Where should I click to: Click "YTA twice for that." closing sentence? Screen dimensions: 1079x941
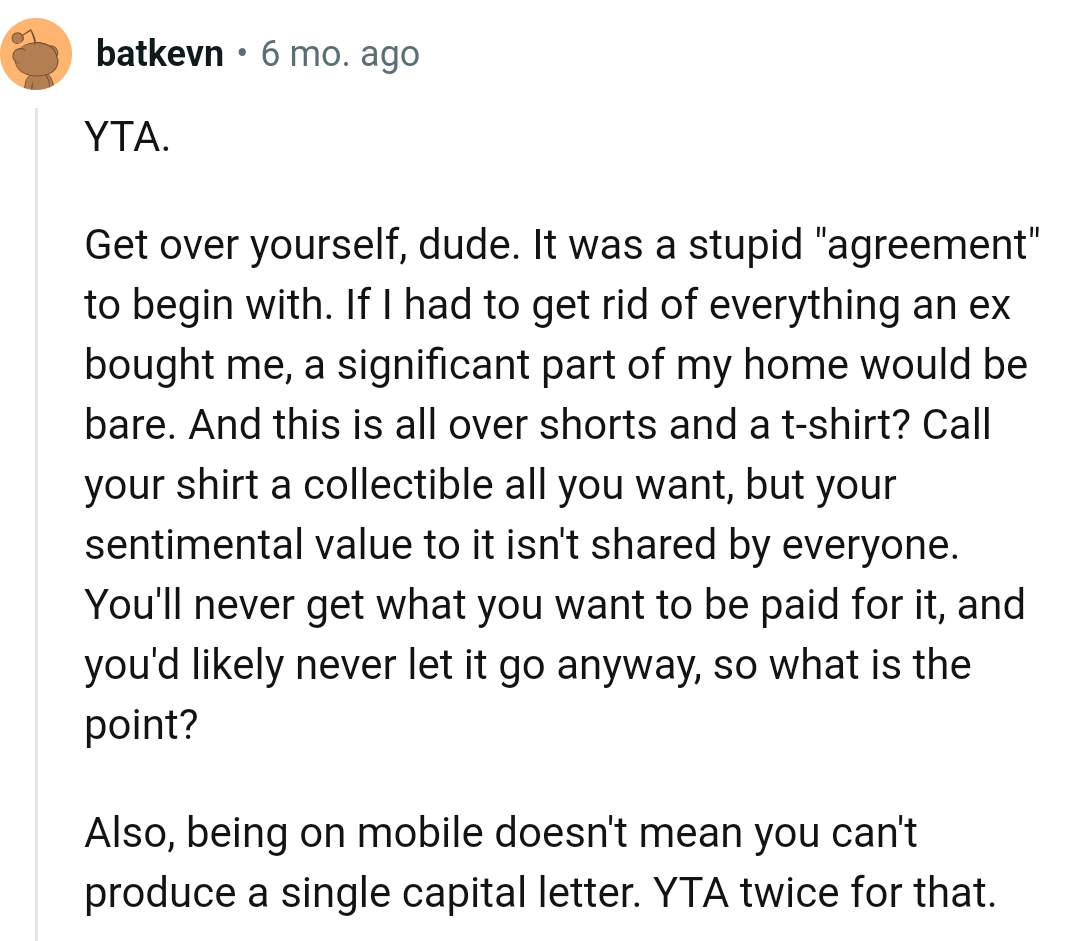pos(825,893)
